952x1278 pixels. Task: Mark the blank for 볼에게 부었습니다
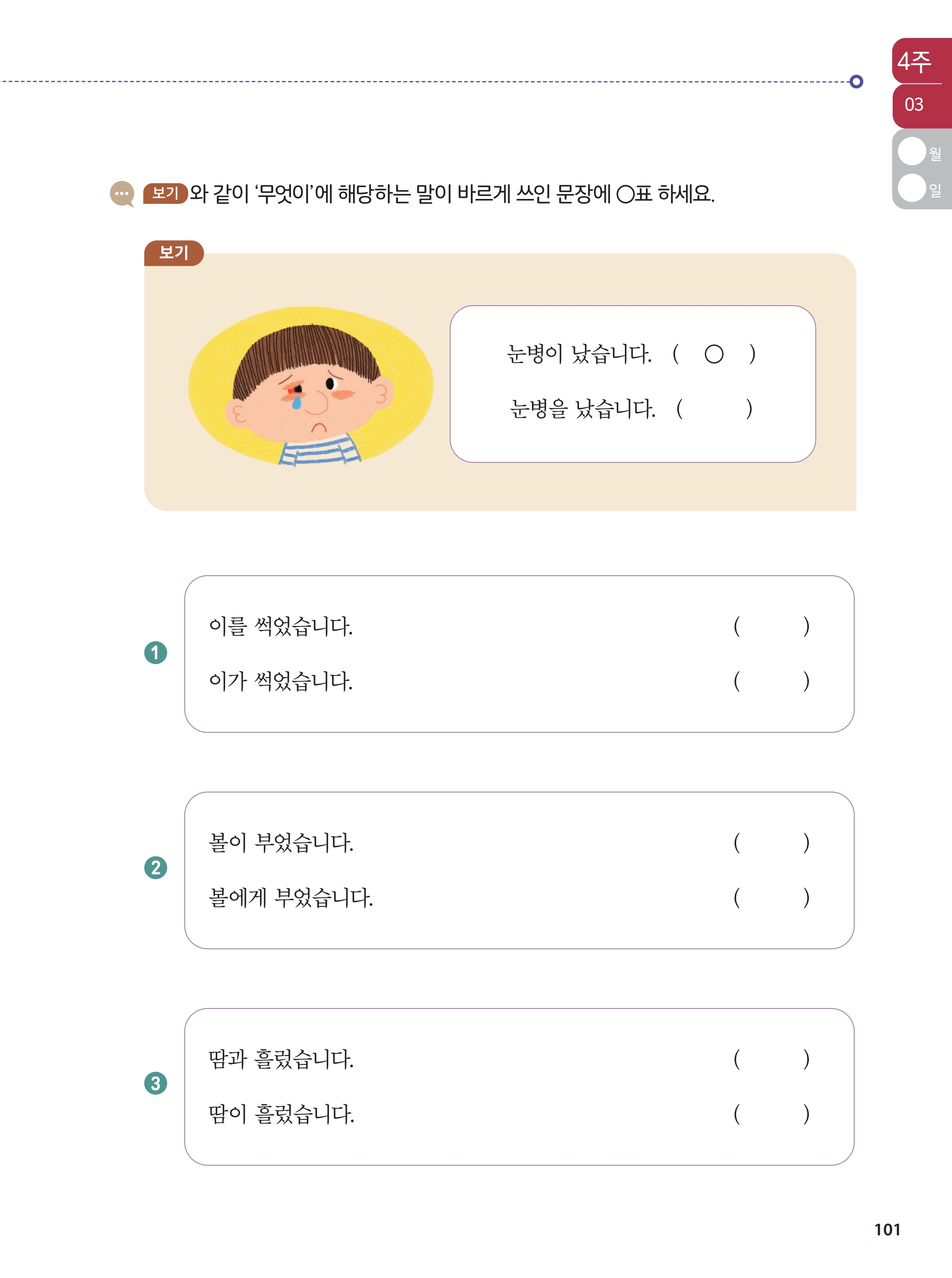pyautogui.click(x=772, y=898)
